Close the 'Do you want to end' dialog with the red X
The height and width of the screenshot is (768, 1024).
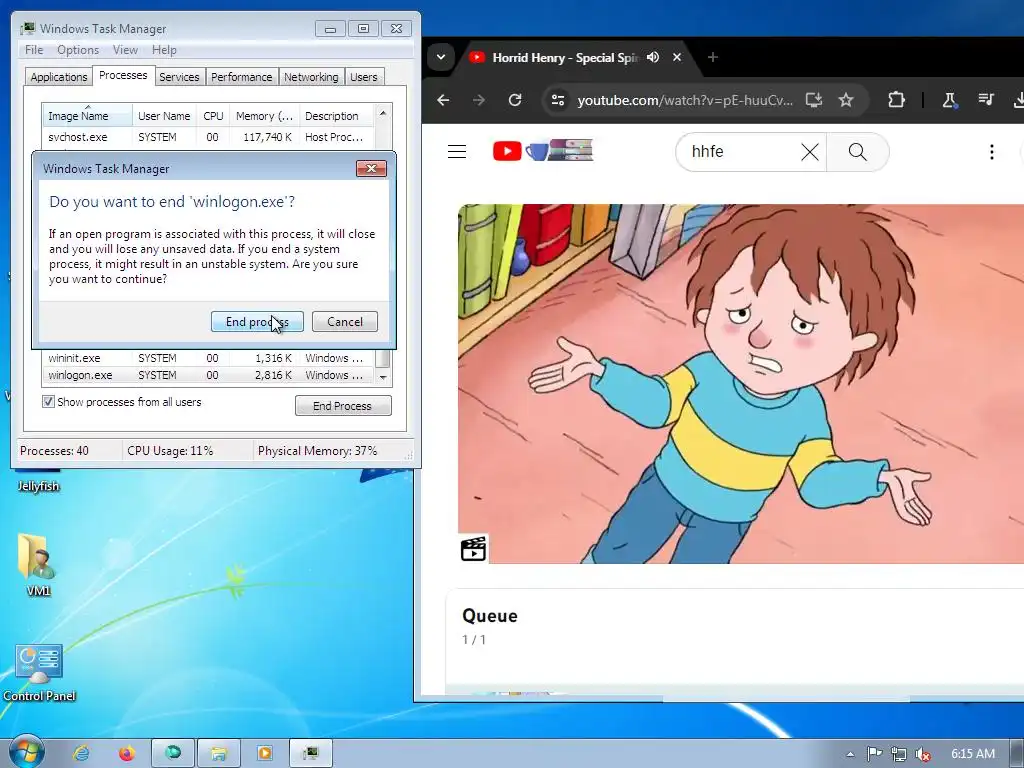(x=371, y=168)
